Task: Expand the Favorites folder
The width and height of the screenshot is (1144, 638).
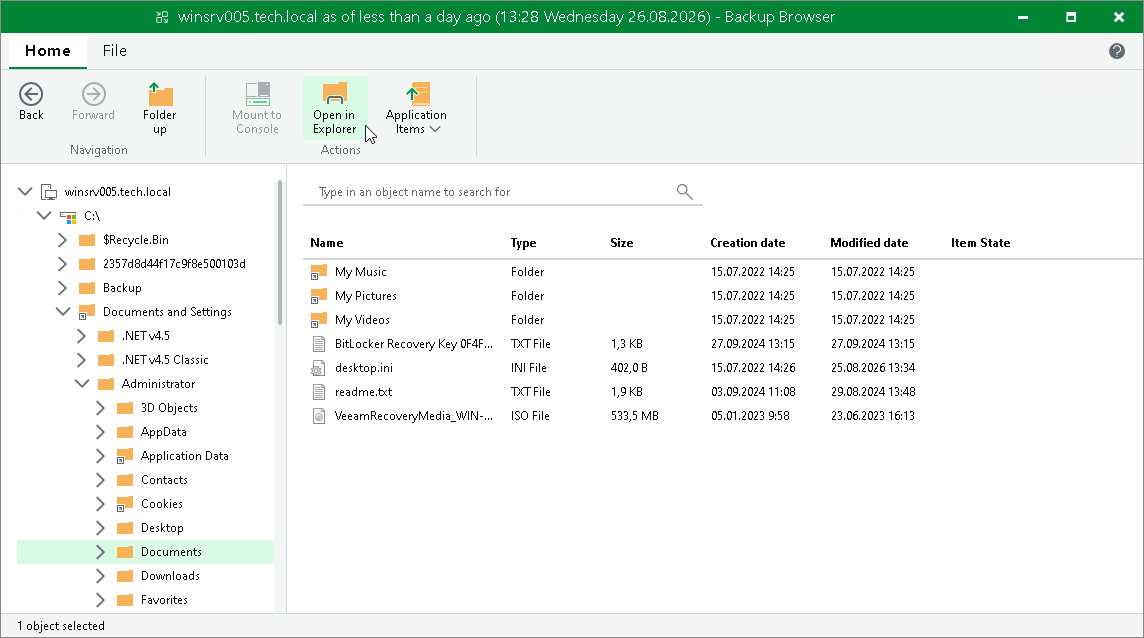Action: 100,600
